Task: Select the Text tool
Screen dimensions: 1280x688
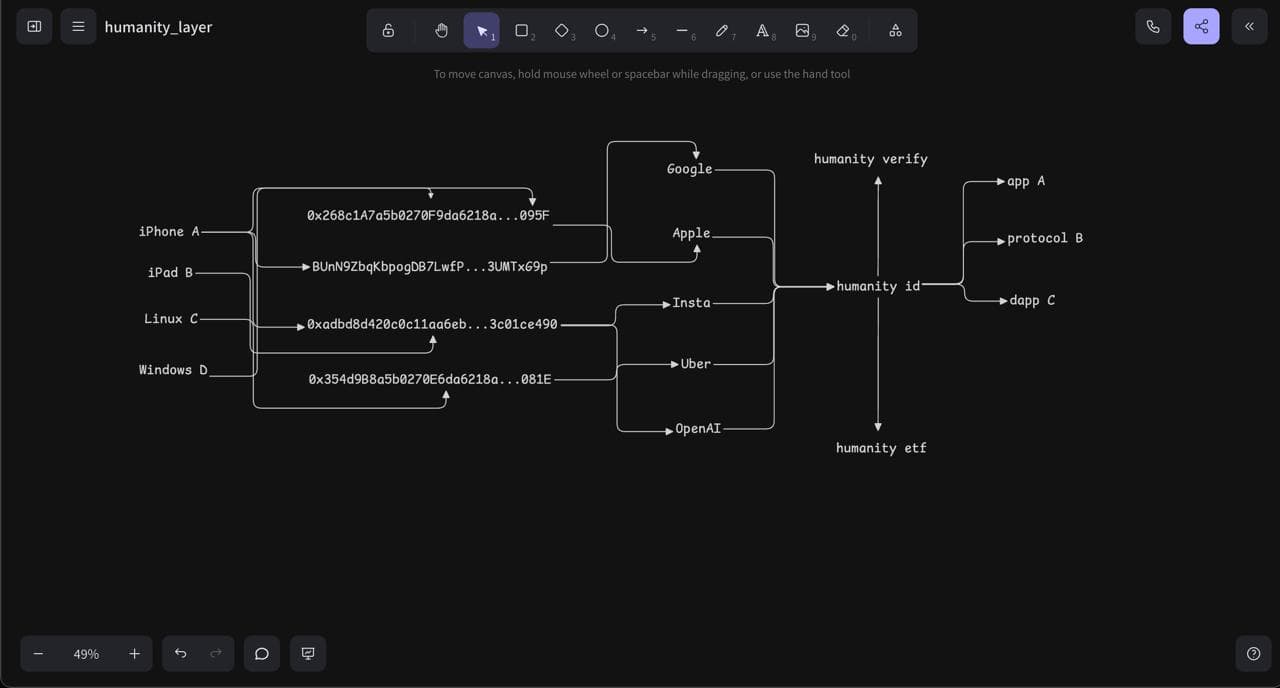Action: click(x=763, y=30)
